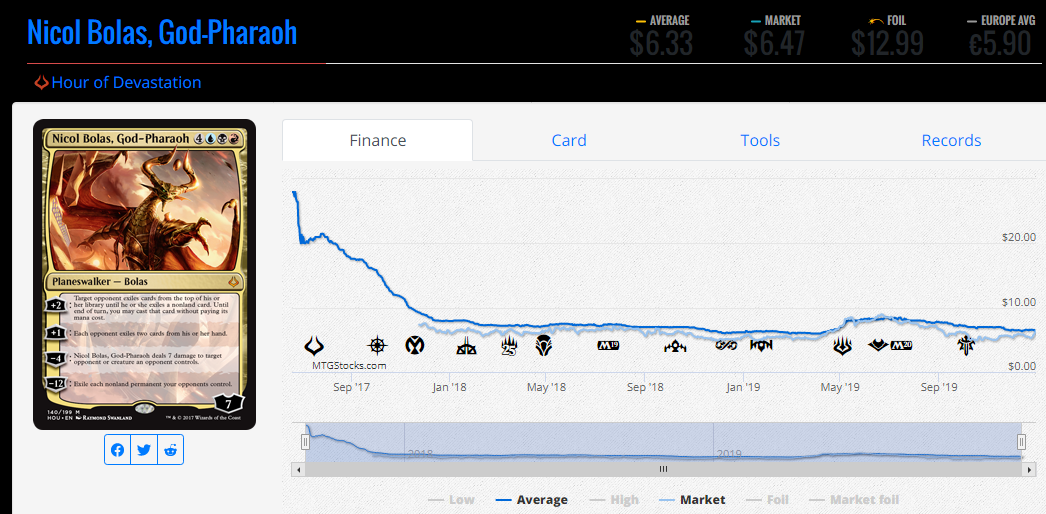The height and width of the screenshot is (514, 1046).
Task: Click the MARKET $6.47 price box
Action: pos(774,36)
